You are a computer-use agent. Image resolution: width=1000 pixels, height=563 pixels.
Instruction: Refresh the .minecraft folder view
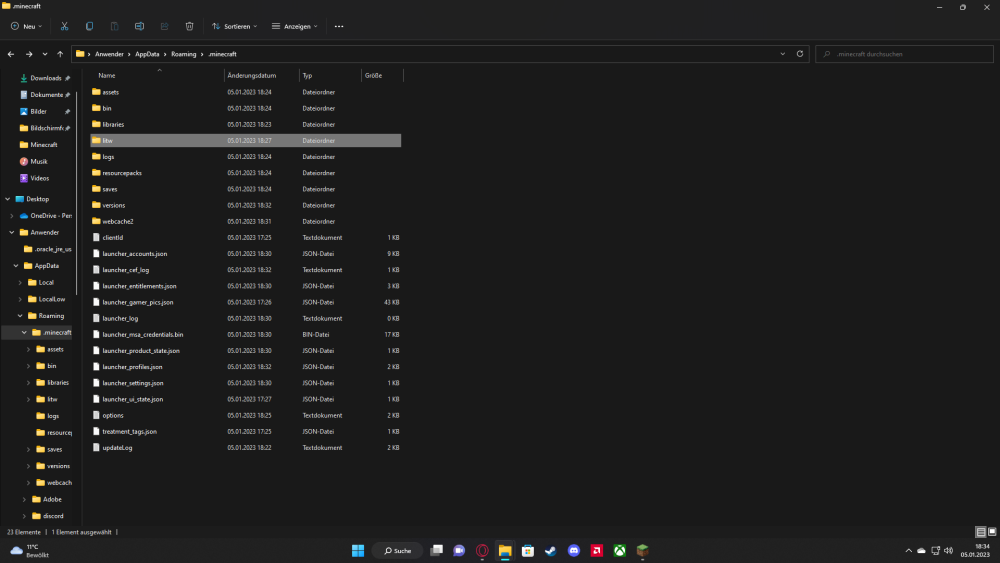coord(800,54)
